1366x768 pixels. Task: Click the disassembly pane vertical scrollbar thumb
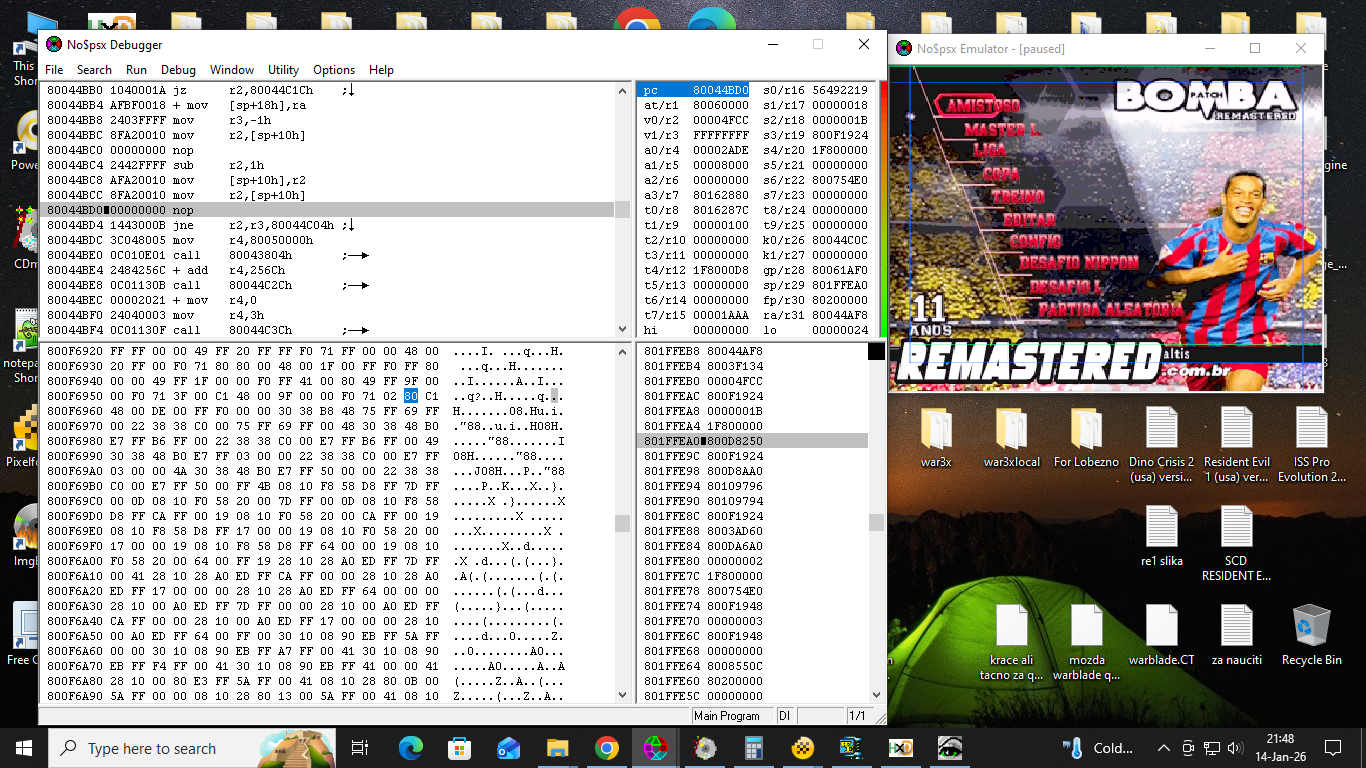(622, 210)
